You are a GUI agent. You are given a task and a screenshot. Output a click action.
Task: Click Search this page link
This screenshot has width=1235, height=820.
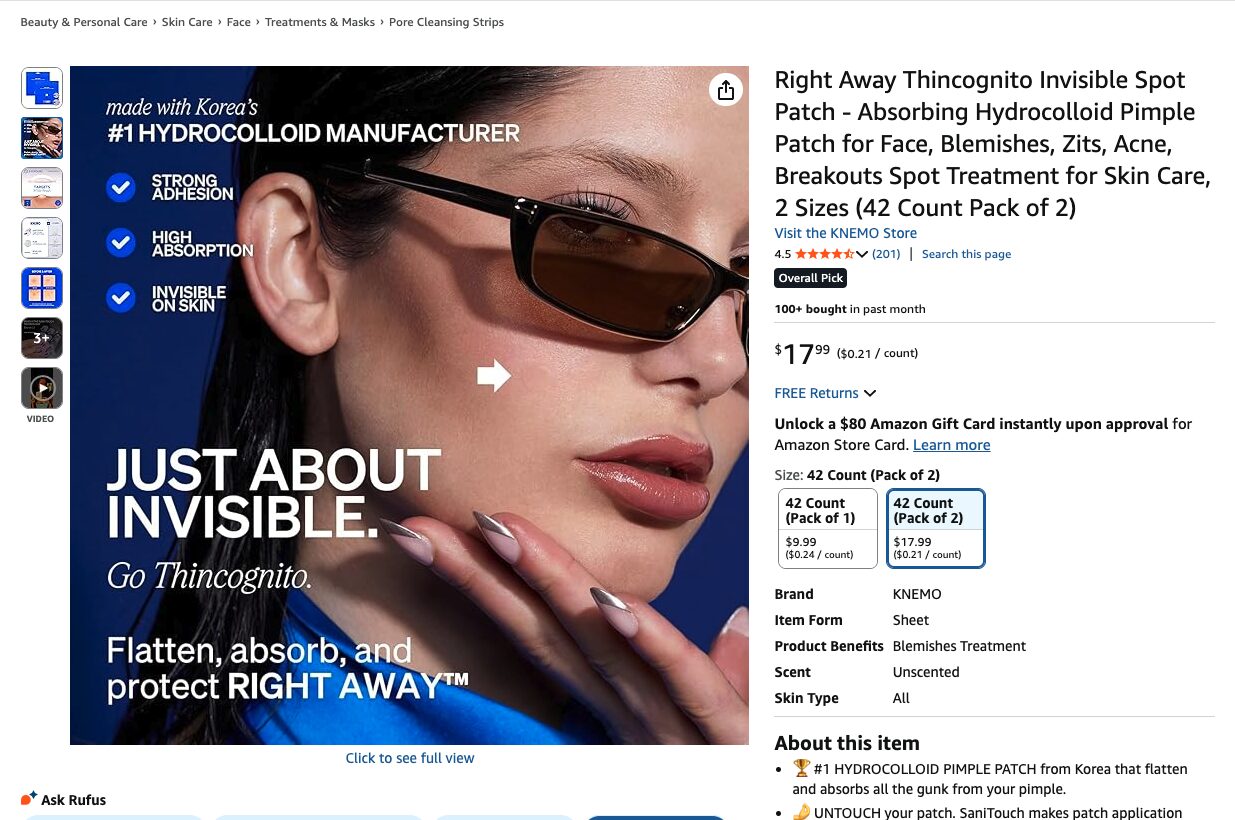click(966, 254)
